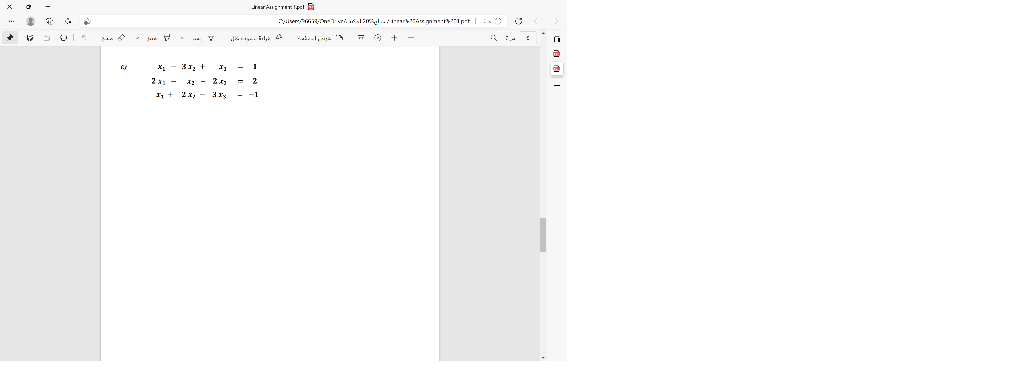Switch to the highlighted red PDF sidebar tab
Viewport: 1024px width, 378px height.
556,69
